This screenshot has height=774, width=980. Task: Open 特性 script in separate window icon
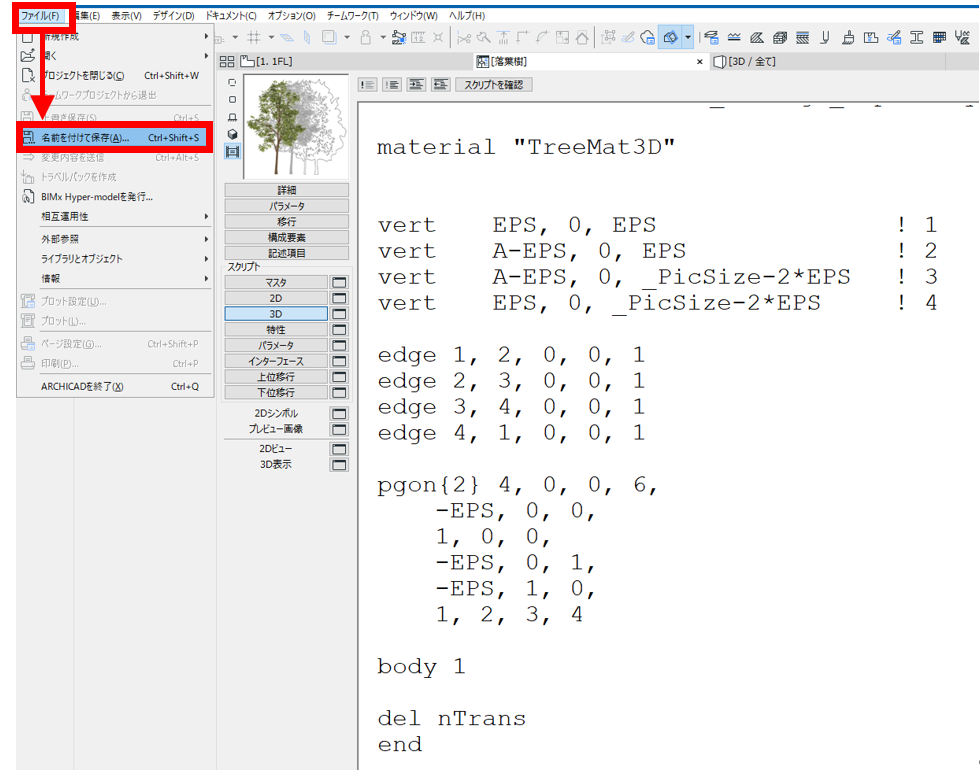339,329
